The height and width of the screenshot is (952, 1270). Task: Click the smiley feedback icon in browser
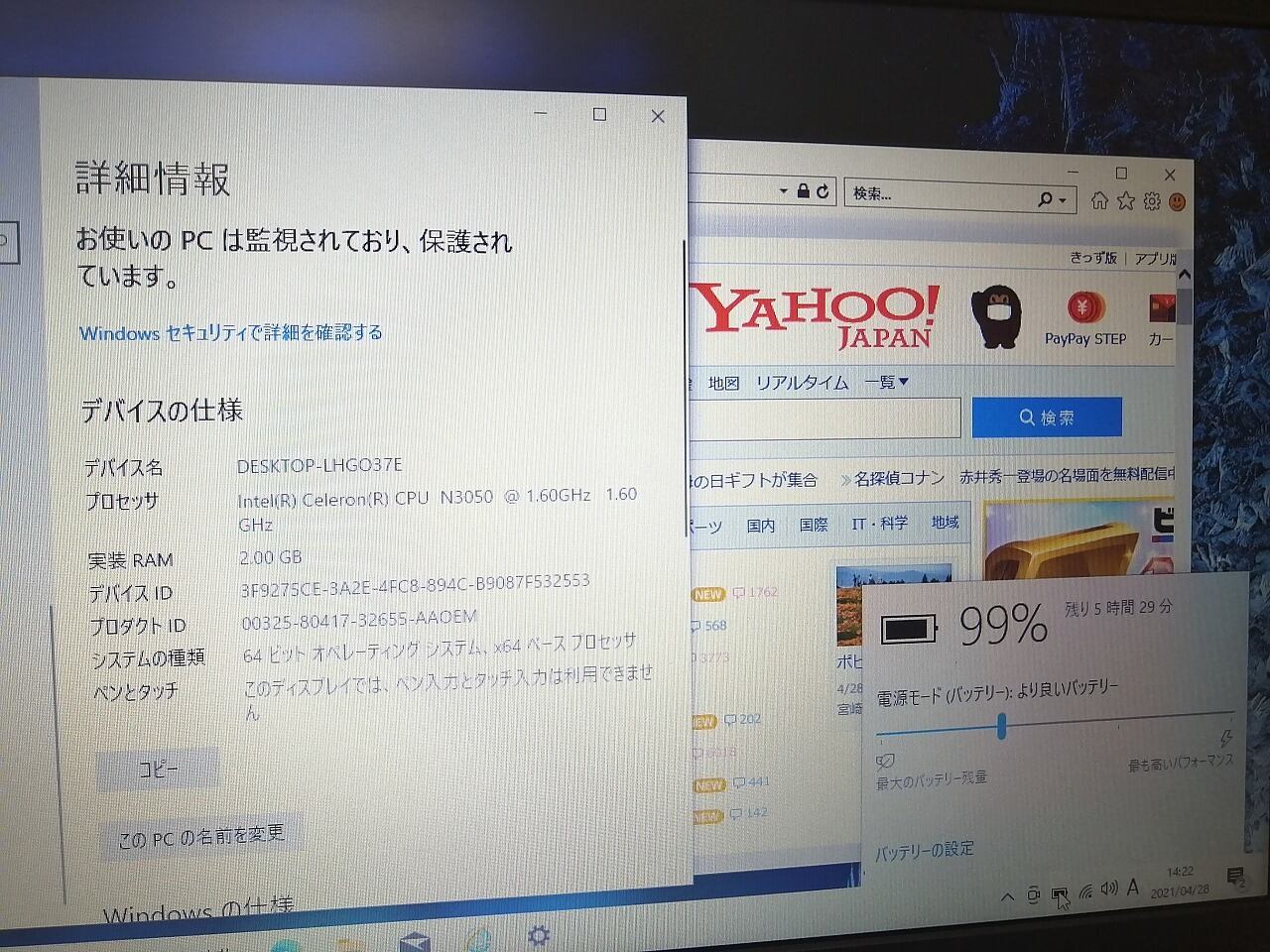coord(1177,201)
